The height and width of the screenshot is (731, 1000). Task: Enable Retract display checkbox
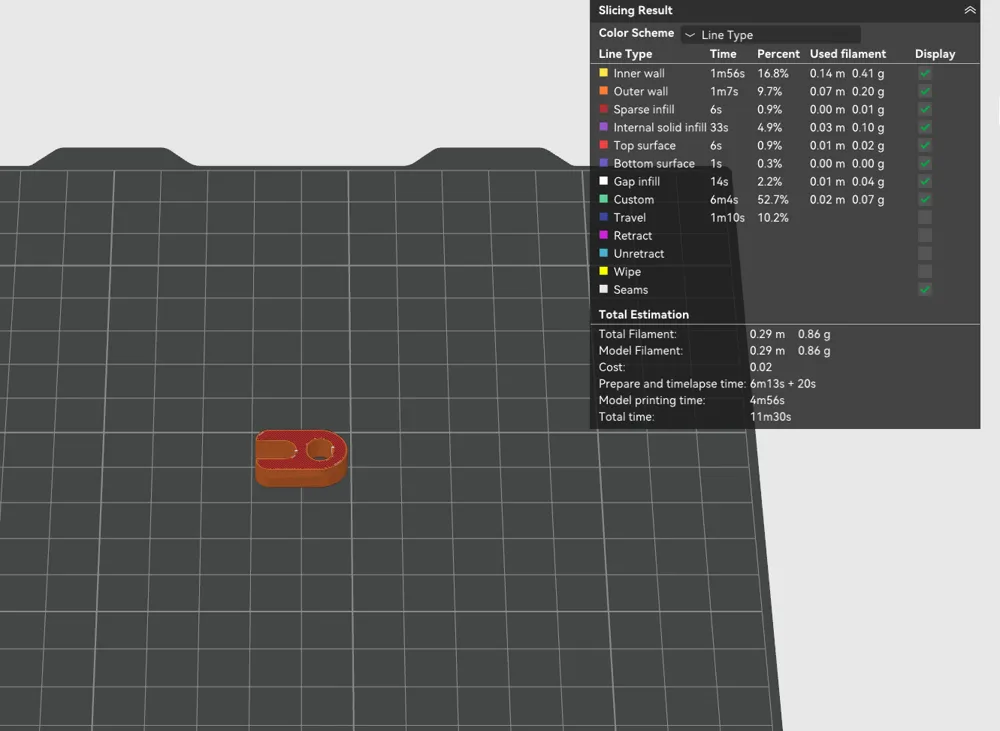(x=925, y=235)
